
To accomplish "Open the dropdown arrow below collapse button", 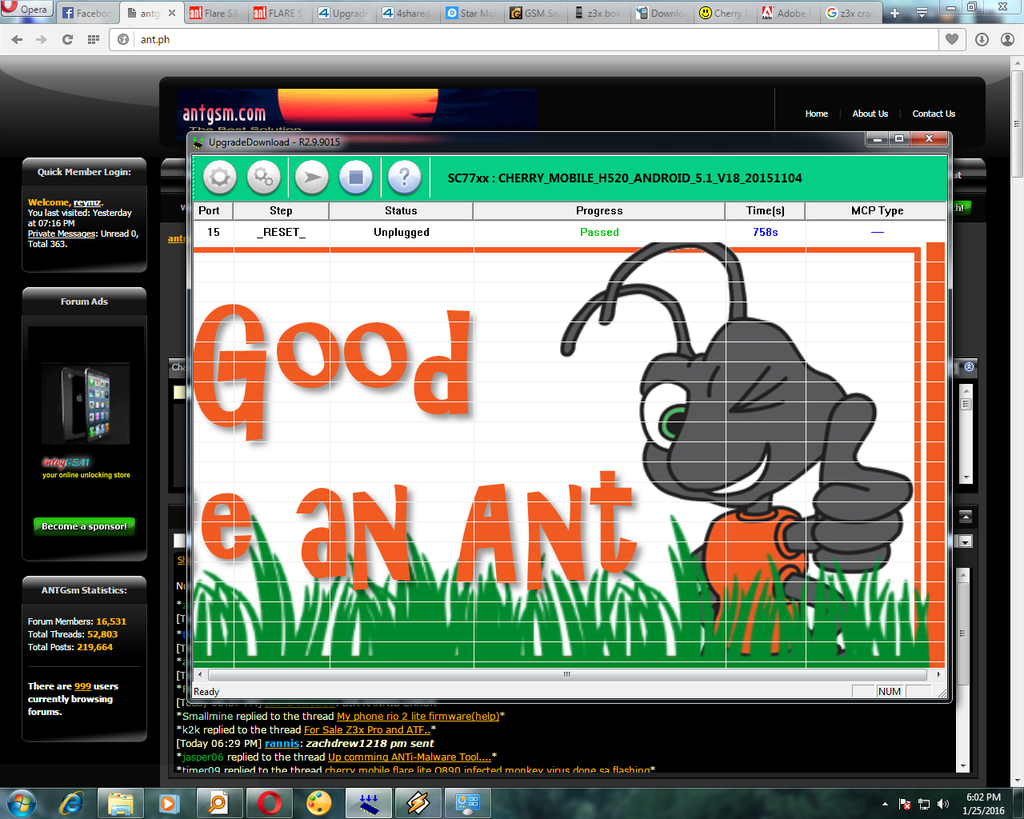I will pos(965,541).
